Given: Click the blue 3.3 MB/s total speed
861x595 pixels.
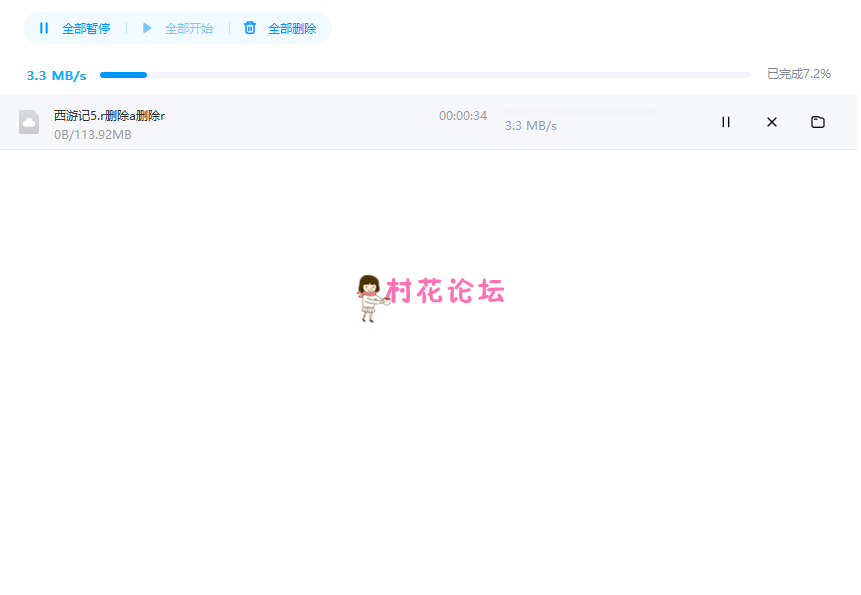Looking at the screenshot, I should [57, 76].
